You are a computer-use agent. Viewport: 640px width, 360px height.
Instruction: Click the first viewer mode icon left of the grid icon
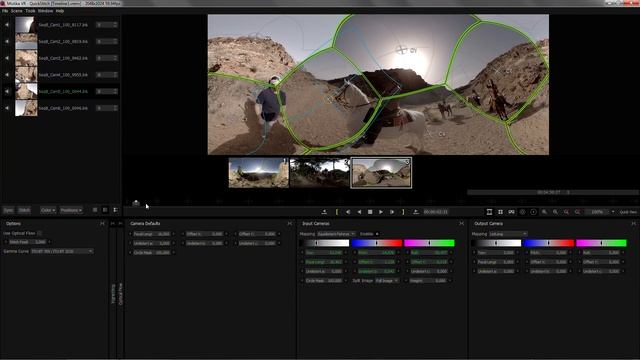click(489, 212)
